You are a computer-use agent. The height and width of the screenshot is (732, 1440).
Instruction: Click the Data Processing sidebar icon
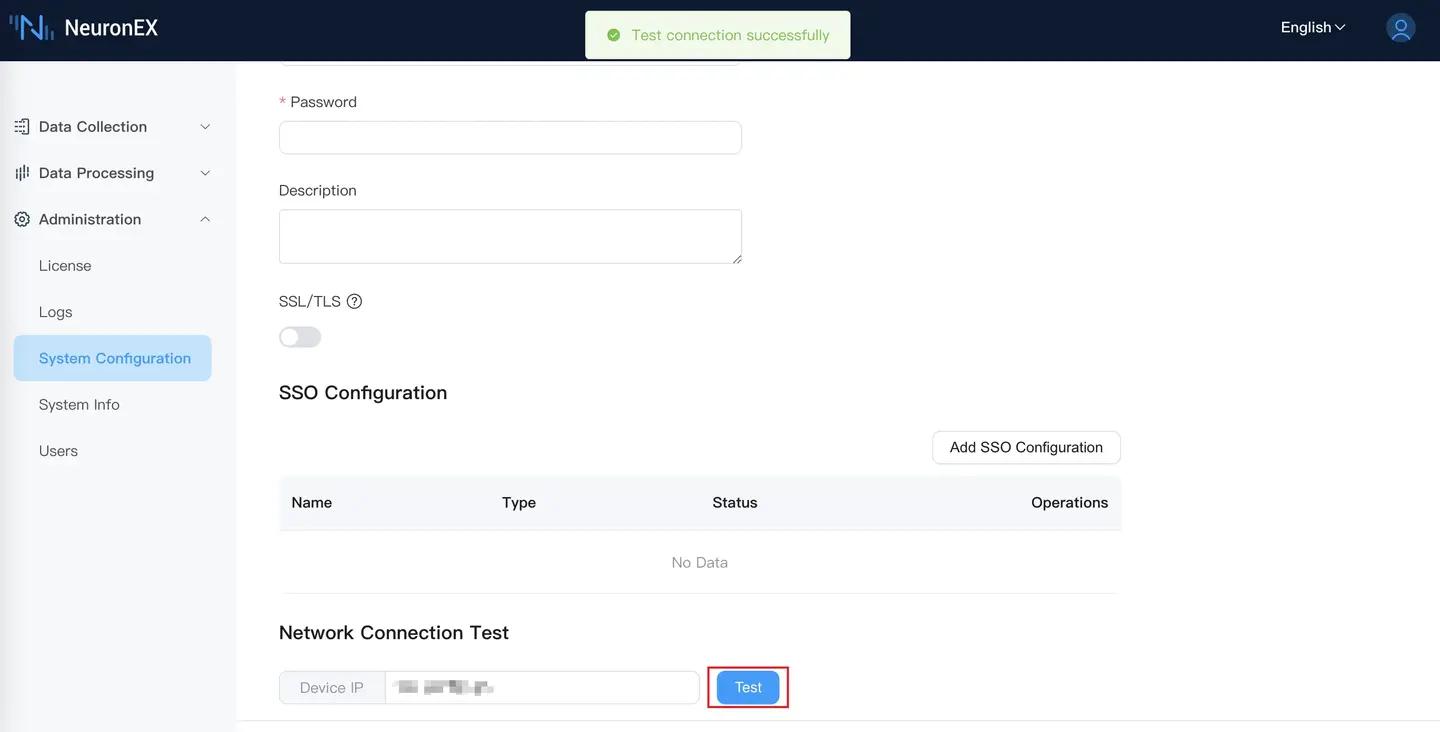[22, 173]
